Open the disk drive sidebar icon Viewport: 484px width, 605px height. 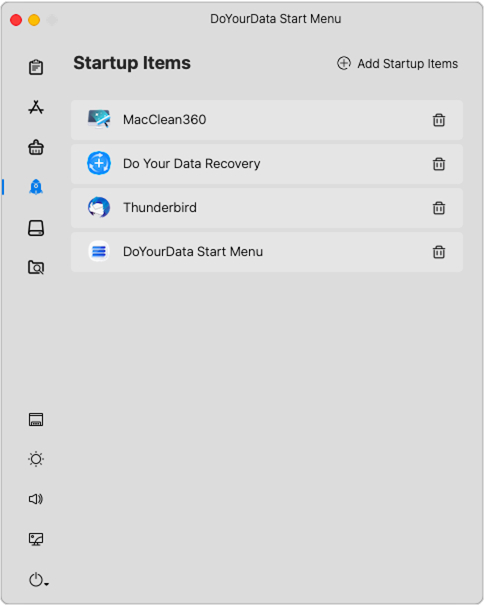(x=36, y=228)
